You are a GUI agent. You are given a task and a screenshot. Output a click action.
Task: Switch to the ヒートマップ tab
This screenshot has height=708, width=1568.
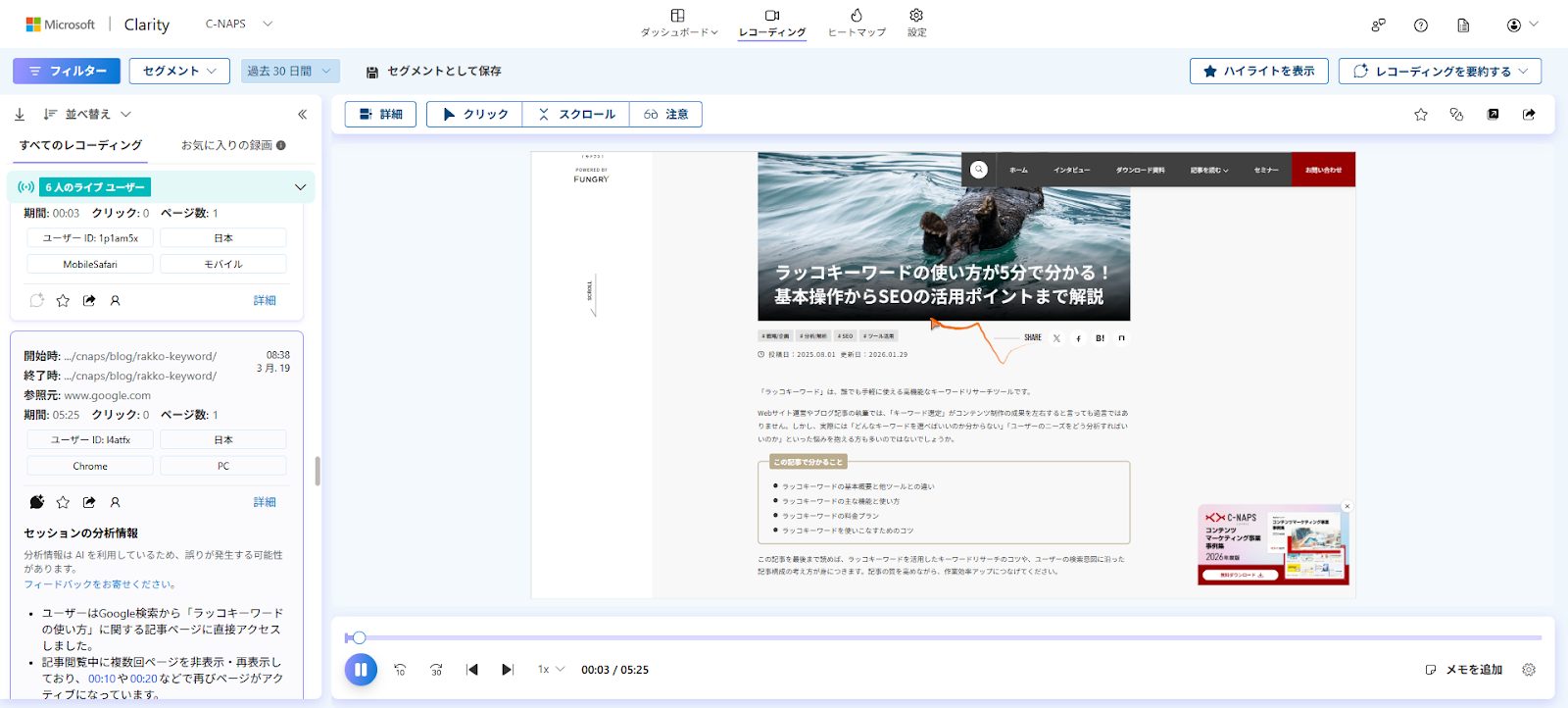pyautogui.click(x=857, y=23)
